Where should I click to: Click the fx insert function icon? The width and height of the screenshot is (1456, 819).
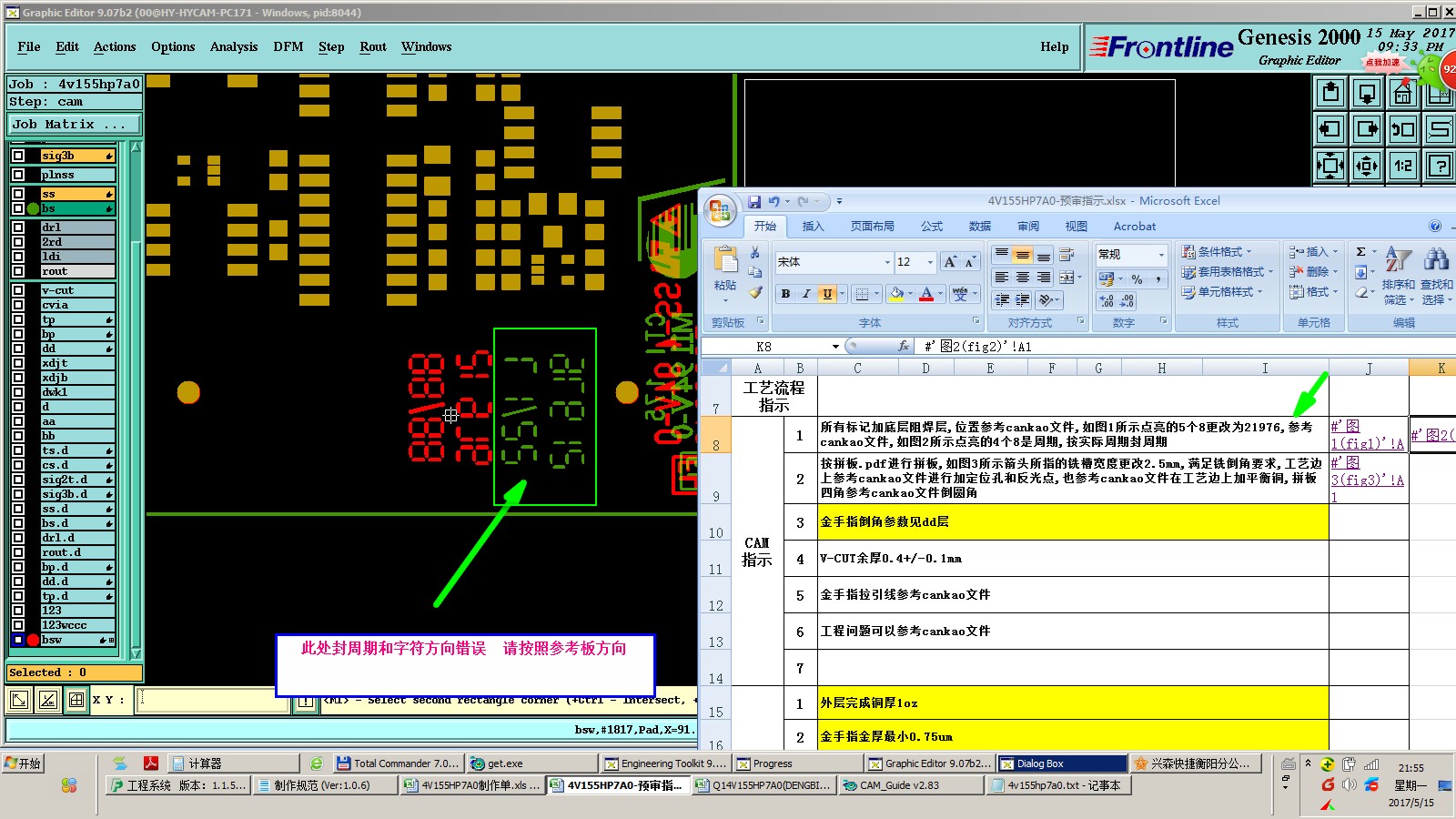pos(904,346)
